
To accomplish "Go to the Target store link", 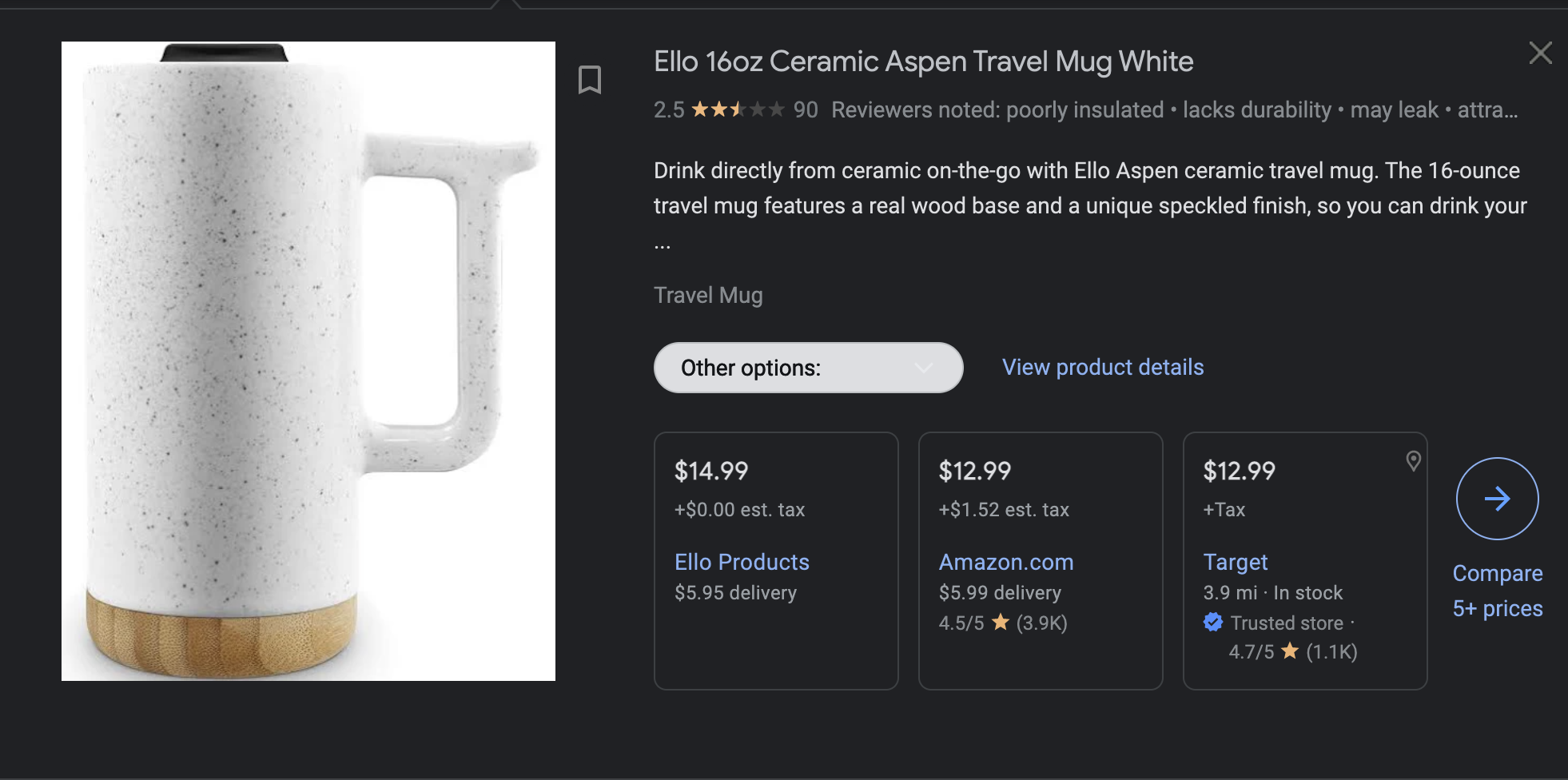I will [x=1235, y=562].
